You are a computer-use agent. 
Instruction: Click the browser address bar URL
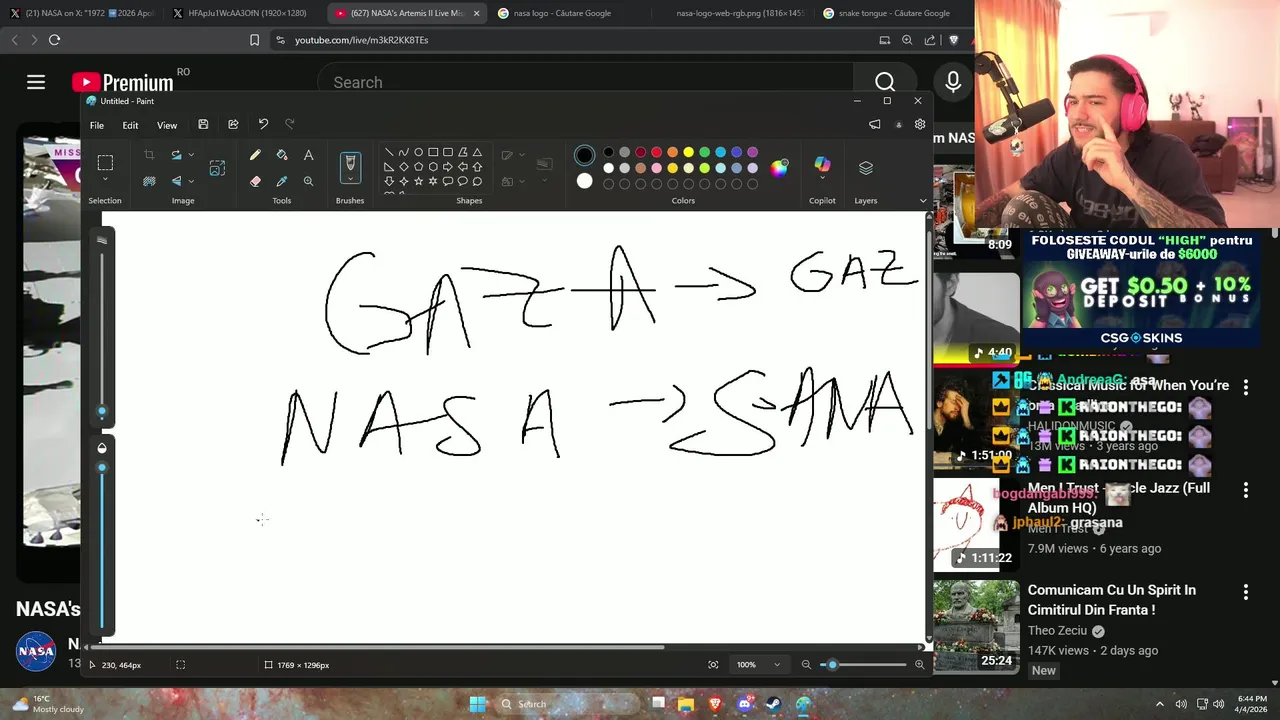pyautogui.click(x=361, y=40)
